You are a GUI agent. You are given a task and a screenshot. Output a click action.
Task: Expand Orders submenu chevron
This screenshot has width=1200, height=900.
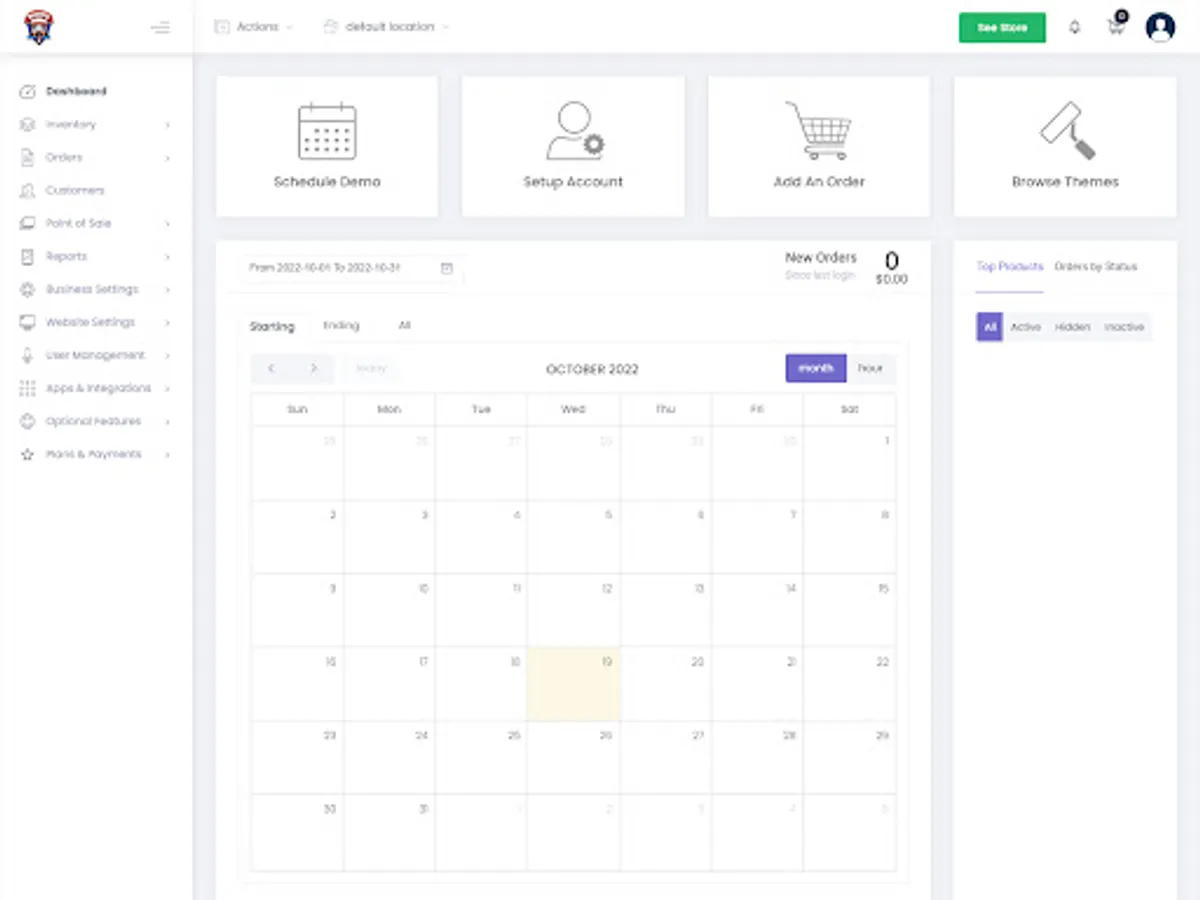pyautogui.click(x=167, y=158)
